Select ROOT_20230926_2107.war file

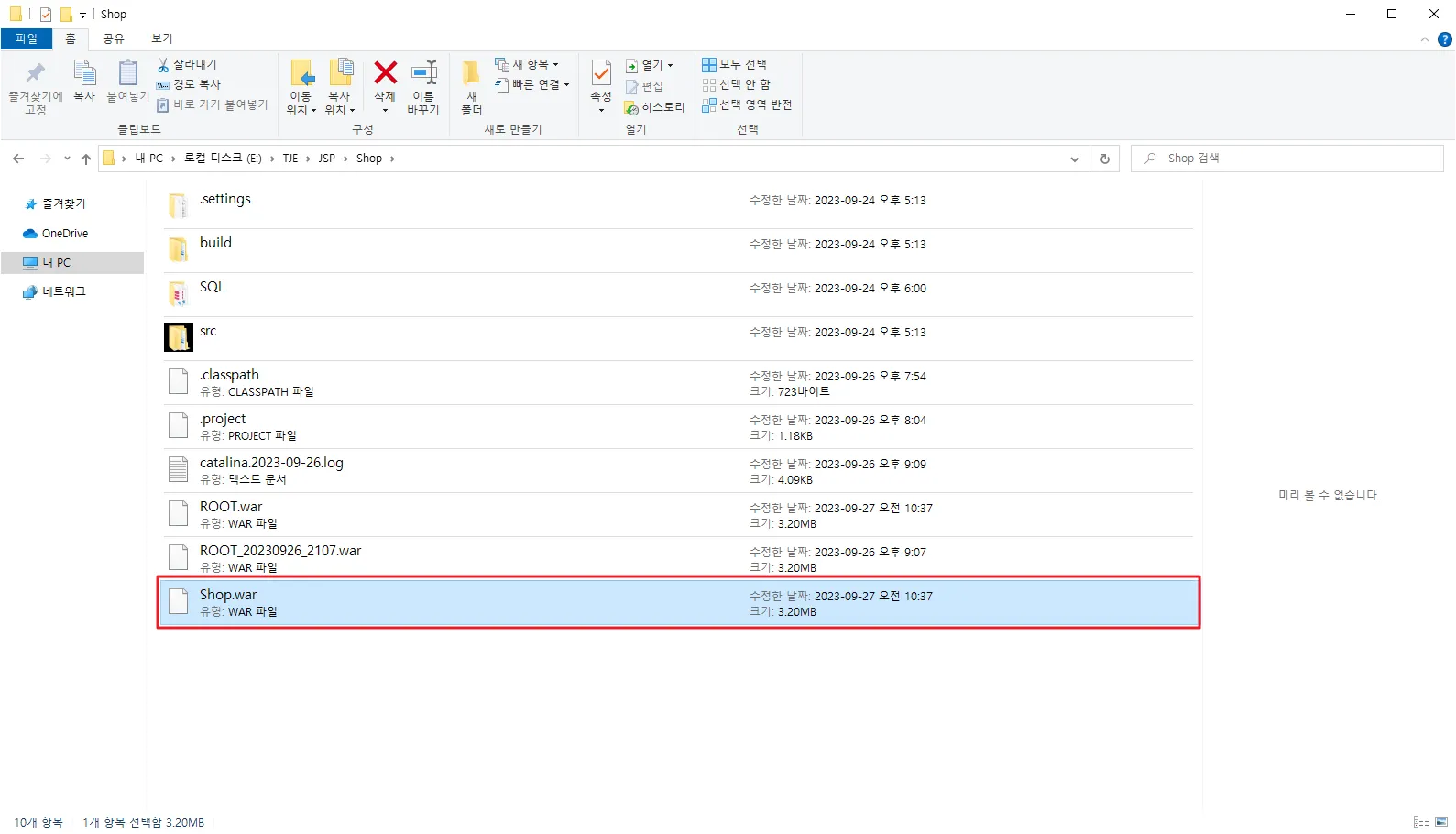coord(678,558)
